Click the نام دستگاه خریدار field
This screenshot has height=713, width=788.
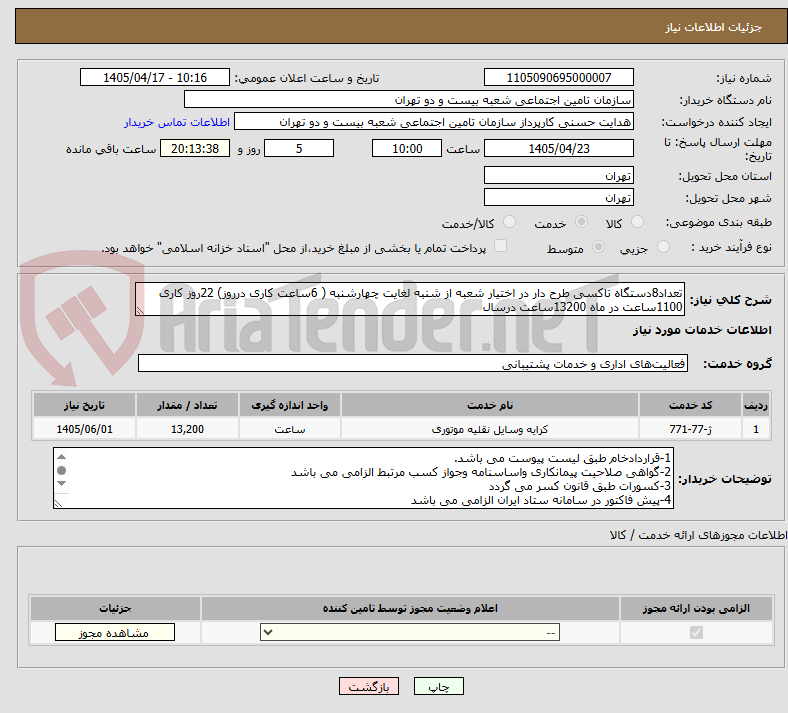(409, 99)
